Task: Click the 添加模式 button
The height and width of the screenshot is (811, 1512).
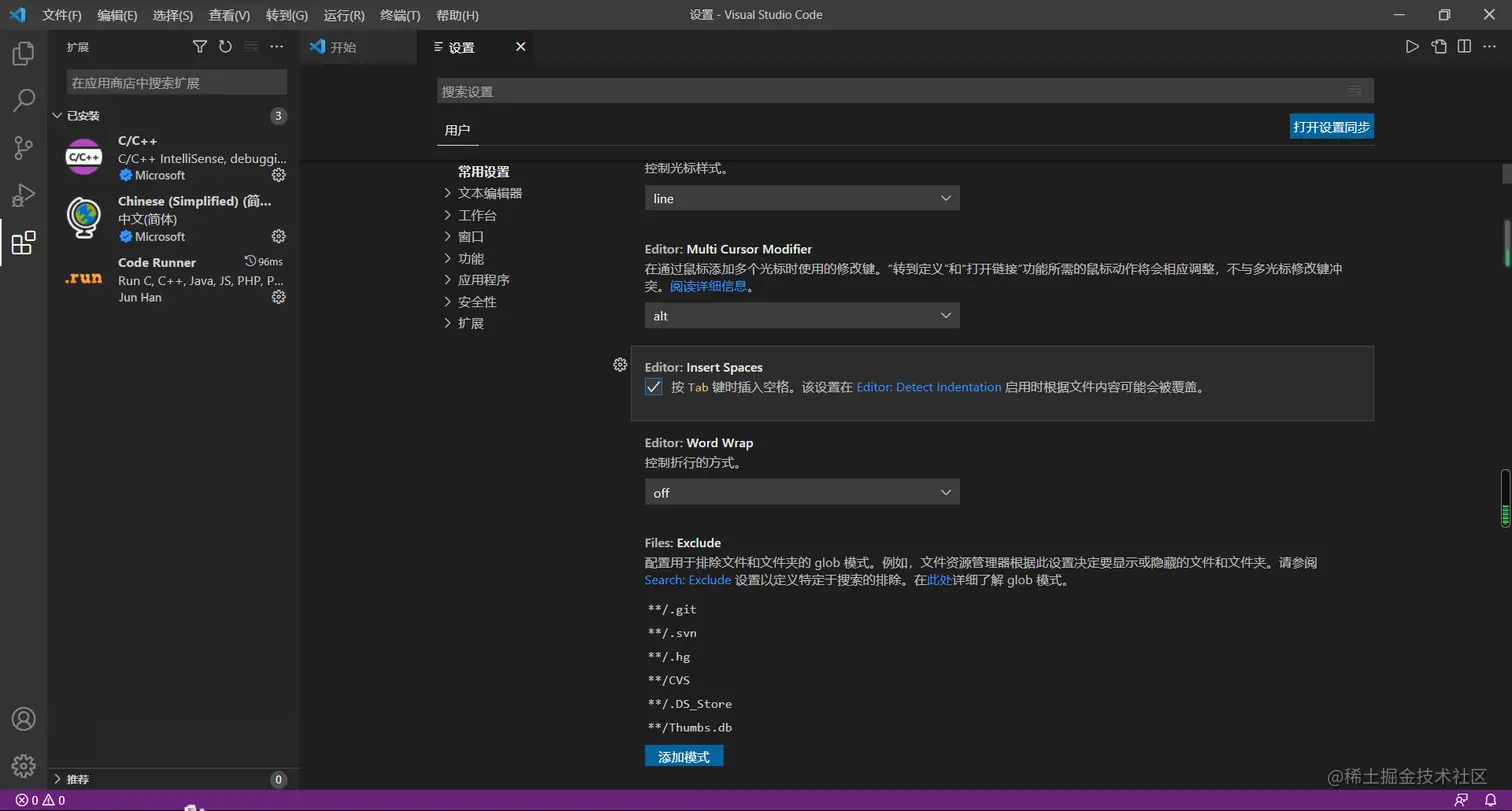Action: point(684,757)
